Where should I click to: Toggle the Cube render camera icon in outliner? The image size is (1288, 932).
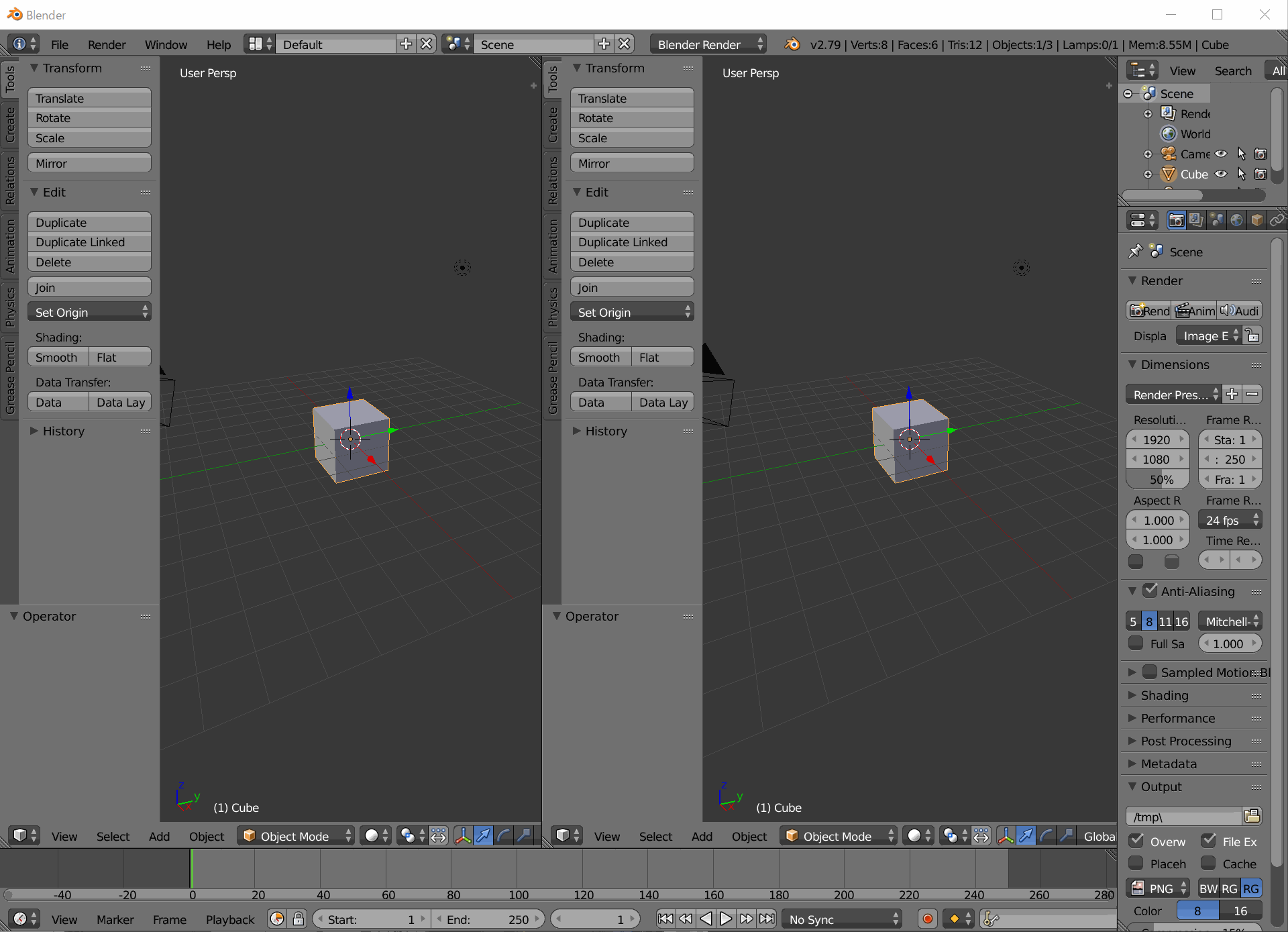pyautogui.click(x=1260, y=174)
